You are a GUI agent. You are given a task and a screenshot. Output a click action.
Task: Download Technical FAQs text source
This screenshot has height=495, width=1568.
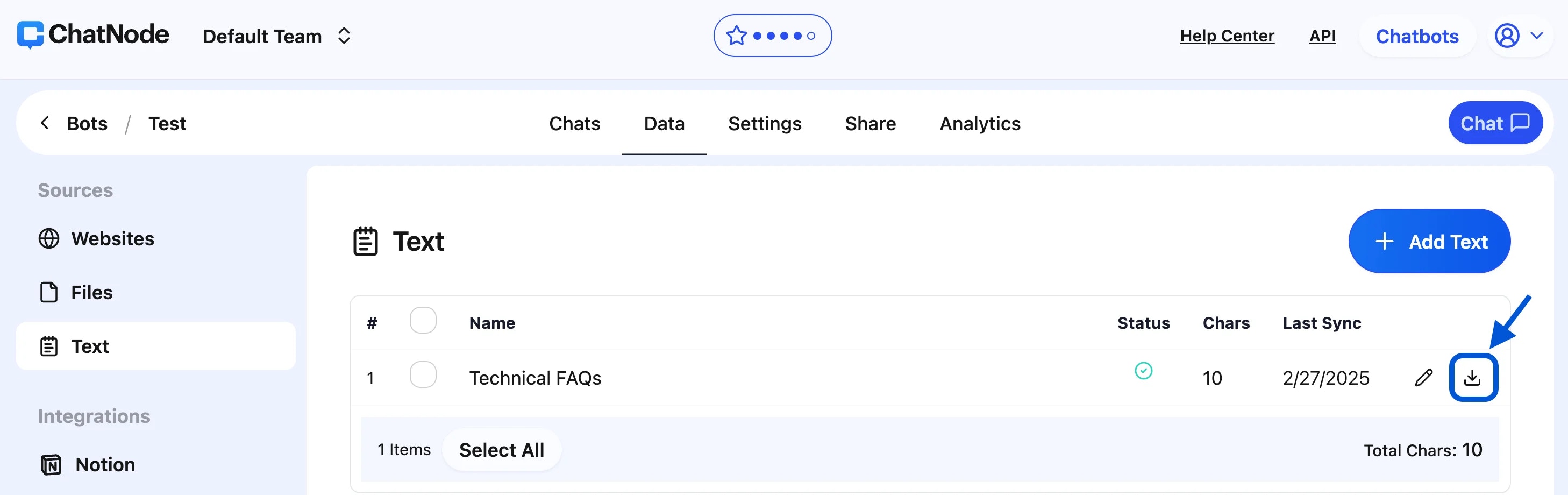pyautogui.click(x=1472, y=378)
